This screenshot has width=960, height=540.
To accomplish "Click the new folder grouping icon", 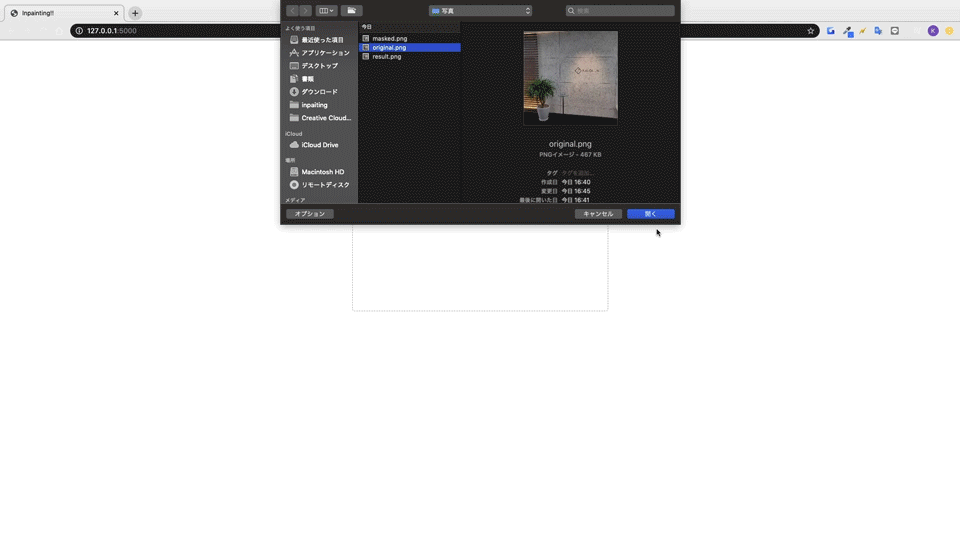I will click(351, 11).
